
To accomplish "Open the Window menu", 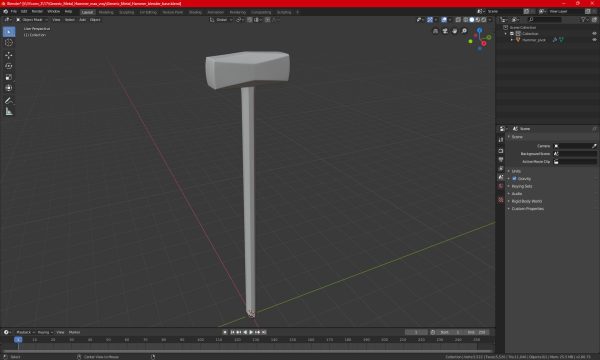I will (54, 11).
